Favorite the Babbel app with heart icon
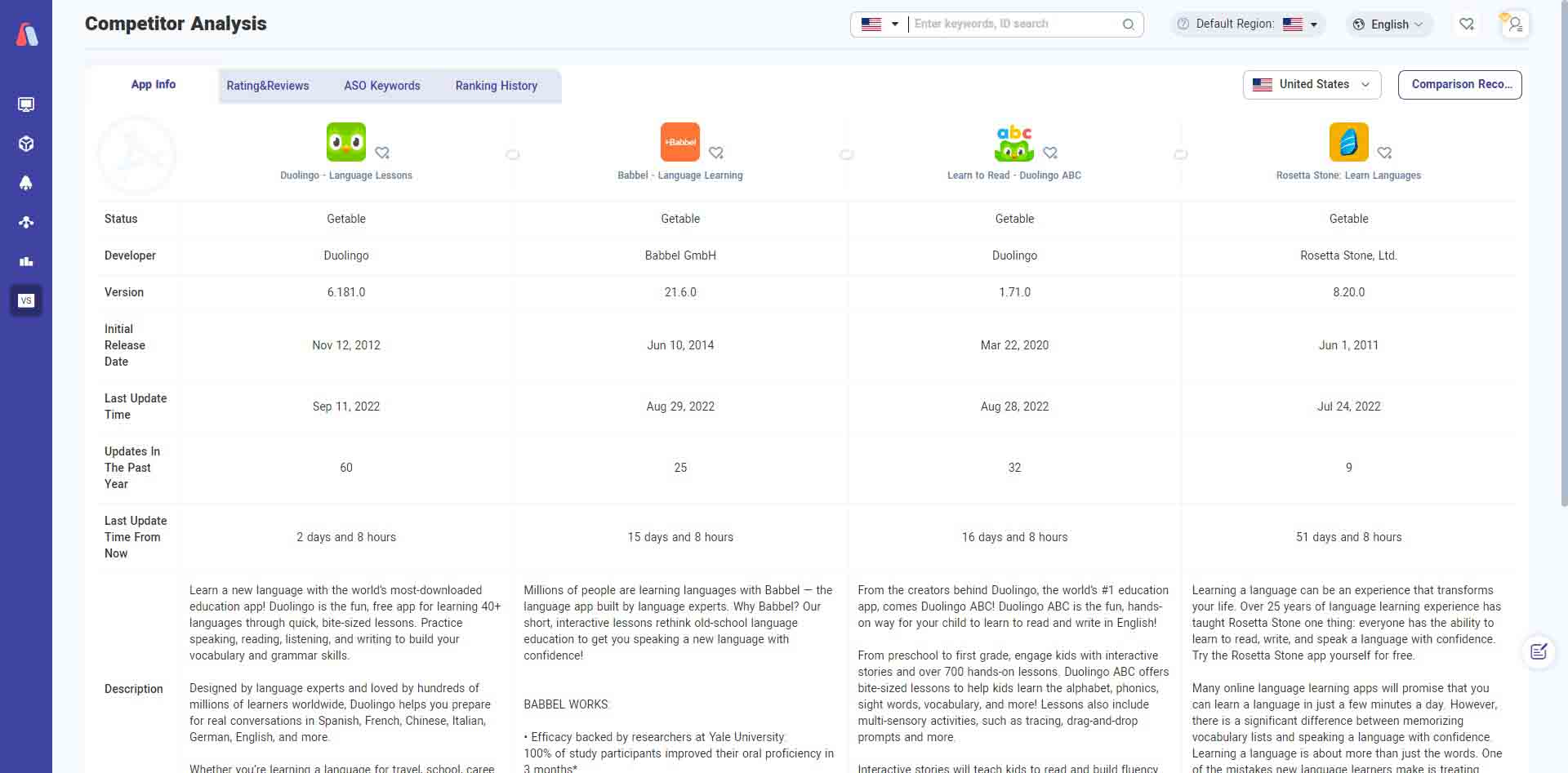This screenshot has height=773, width=1568. tap(716, 153)
